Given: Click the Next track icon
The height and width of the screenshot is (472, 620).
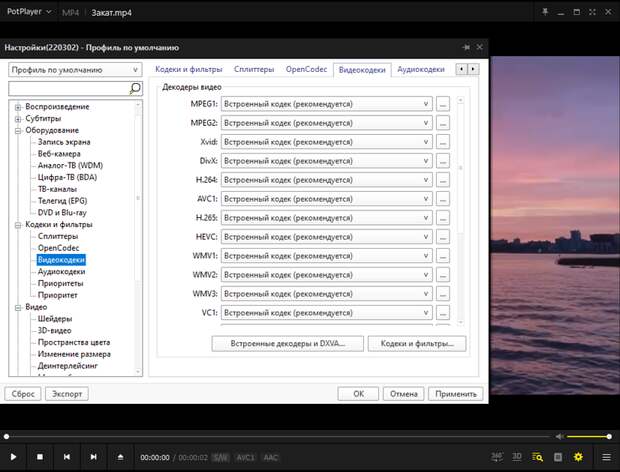Looking at the screenshot, I should coord(93,457).
